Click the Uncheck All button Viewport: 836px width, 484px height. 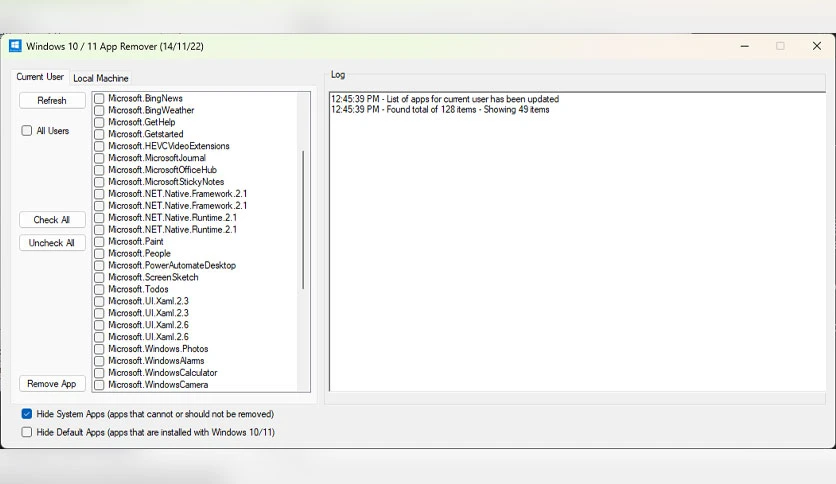point(52,243)
